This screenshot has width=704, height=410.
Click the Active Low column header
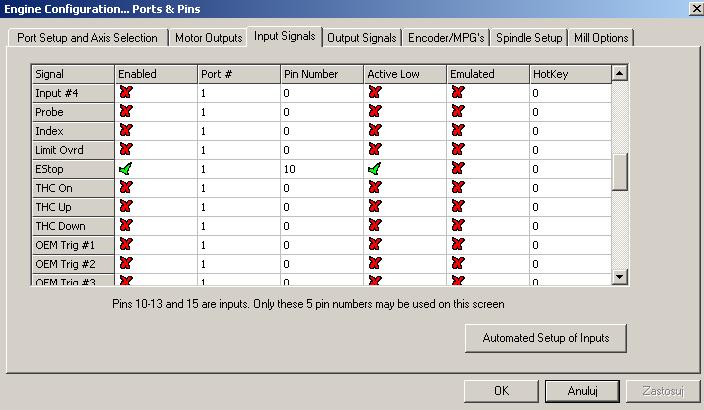(405, 74)
